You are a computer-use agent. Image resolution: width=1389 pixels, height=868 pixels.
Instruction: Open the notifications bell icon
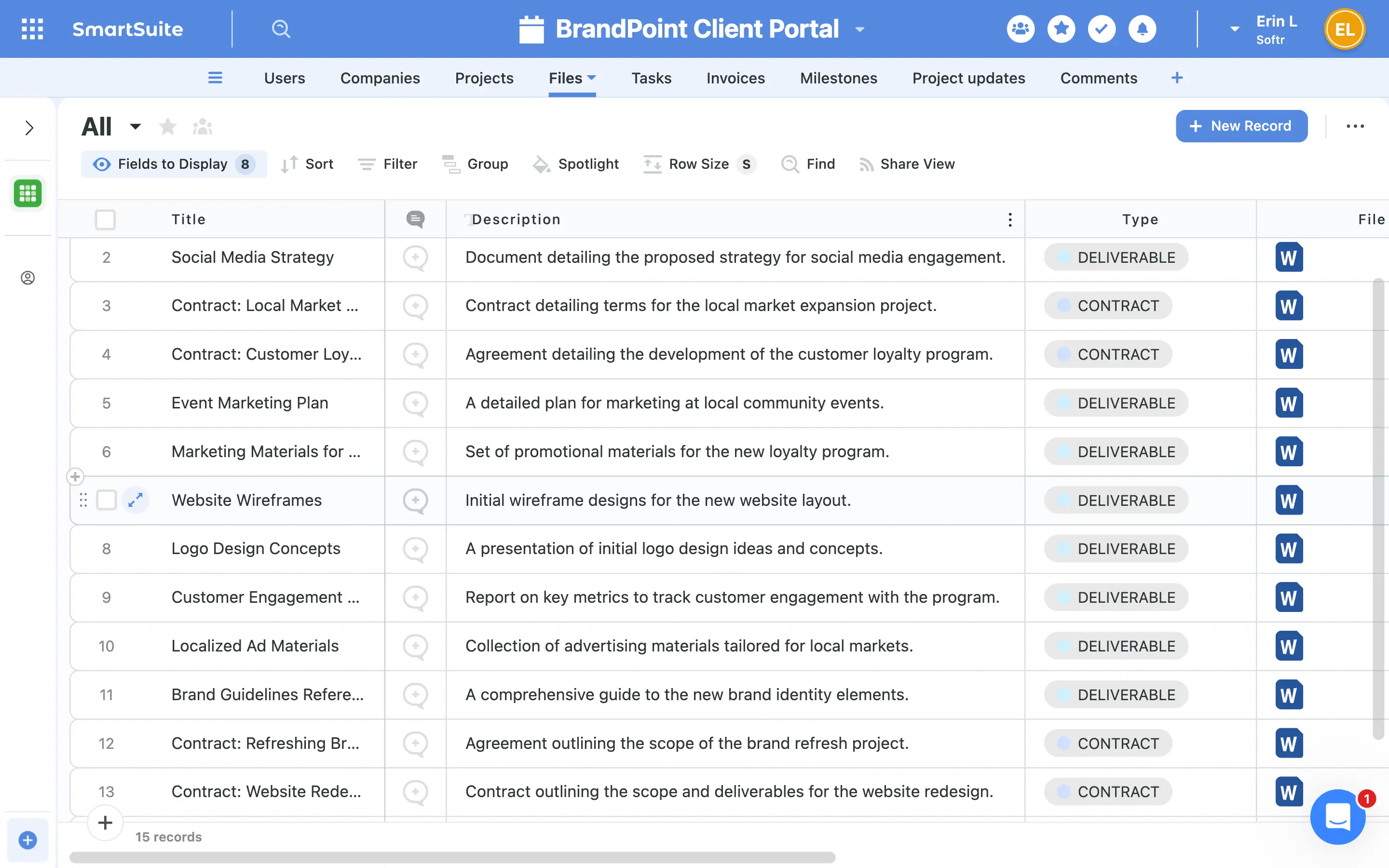coord(1142,29)
